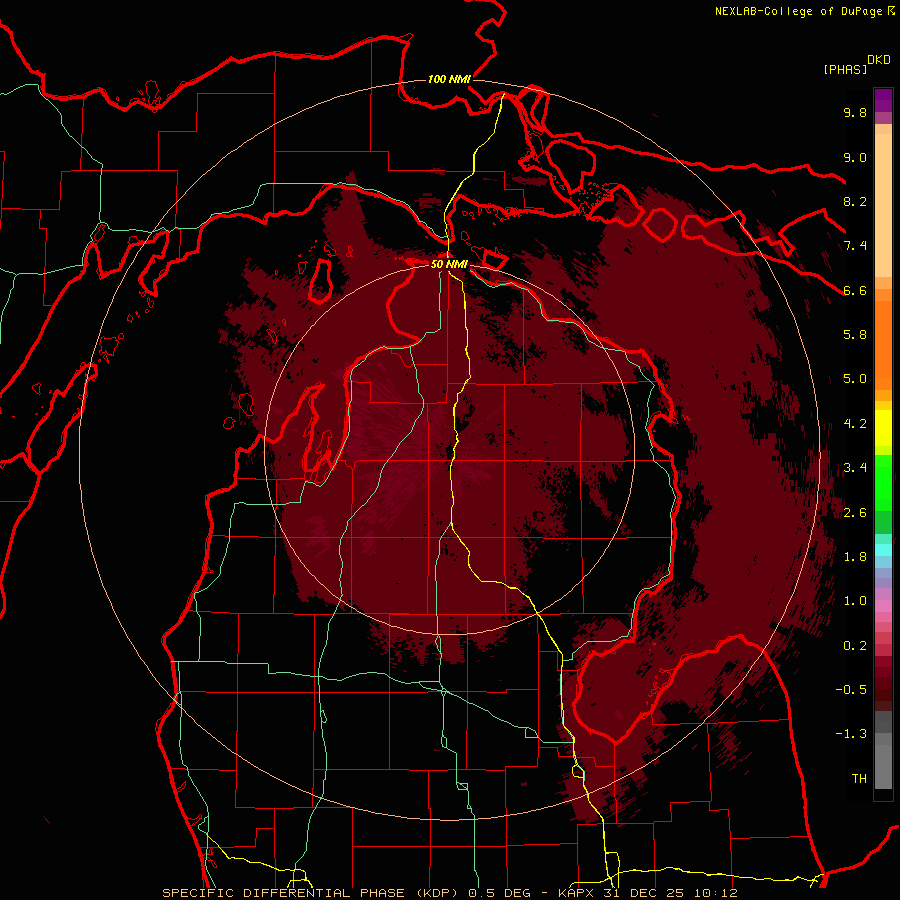Click the -0.5 scale value
Screen dimensions: 900x900
click(x=851, y=690)
